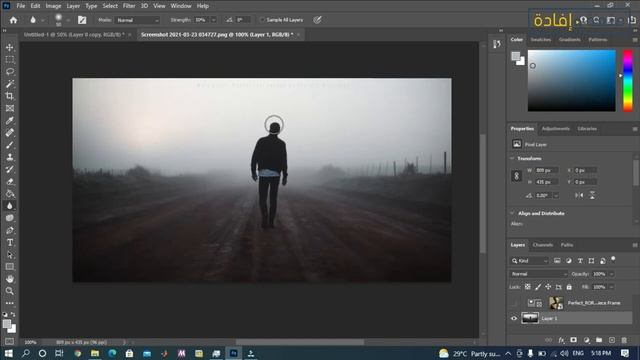The height and width of the screenshot is (360, 640).
Task: Select the Clone Stamp tool
Action: pos(10,157)
